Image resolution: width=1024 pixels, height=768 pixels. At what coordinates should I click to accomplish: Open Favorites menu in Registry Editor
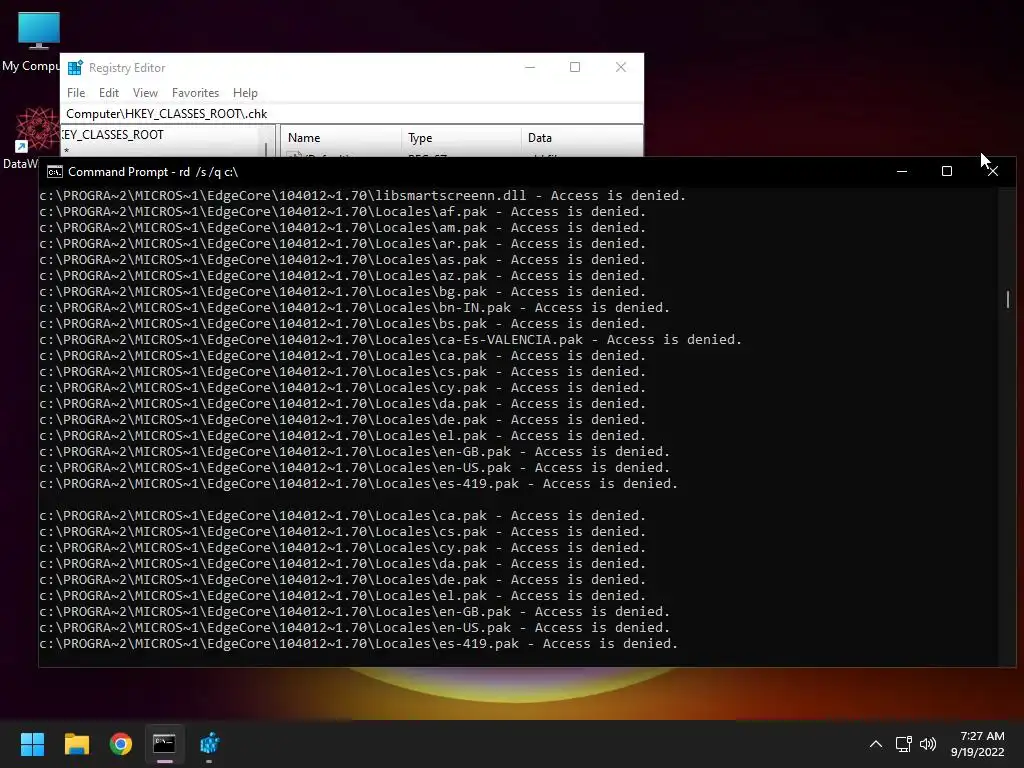tap(195, 93)
